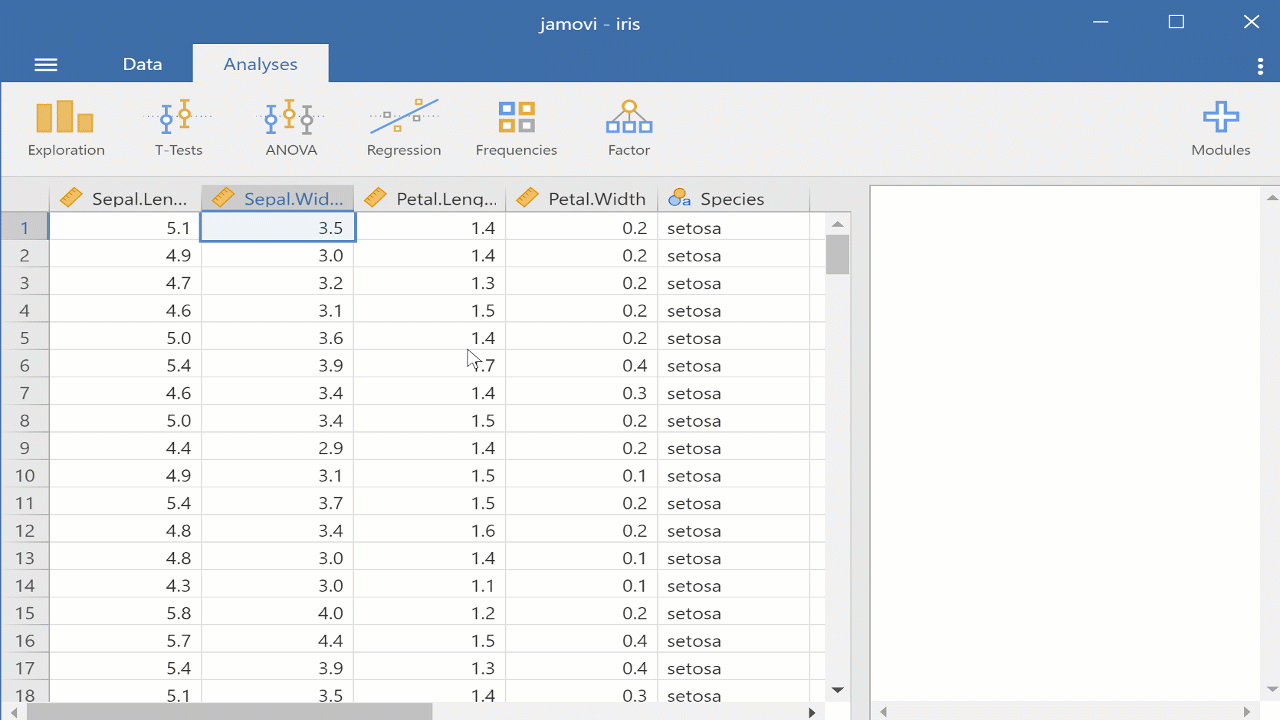Launch a Factor analysis
Screen dimensions: 1280x720
pyautogui.click(x=628, y=125)
